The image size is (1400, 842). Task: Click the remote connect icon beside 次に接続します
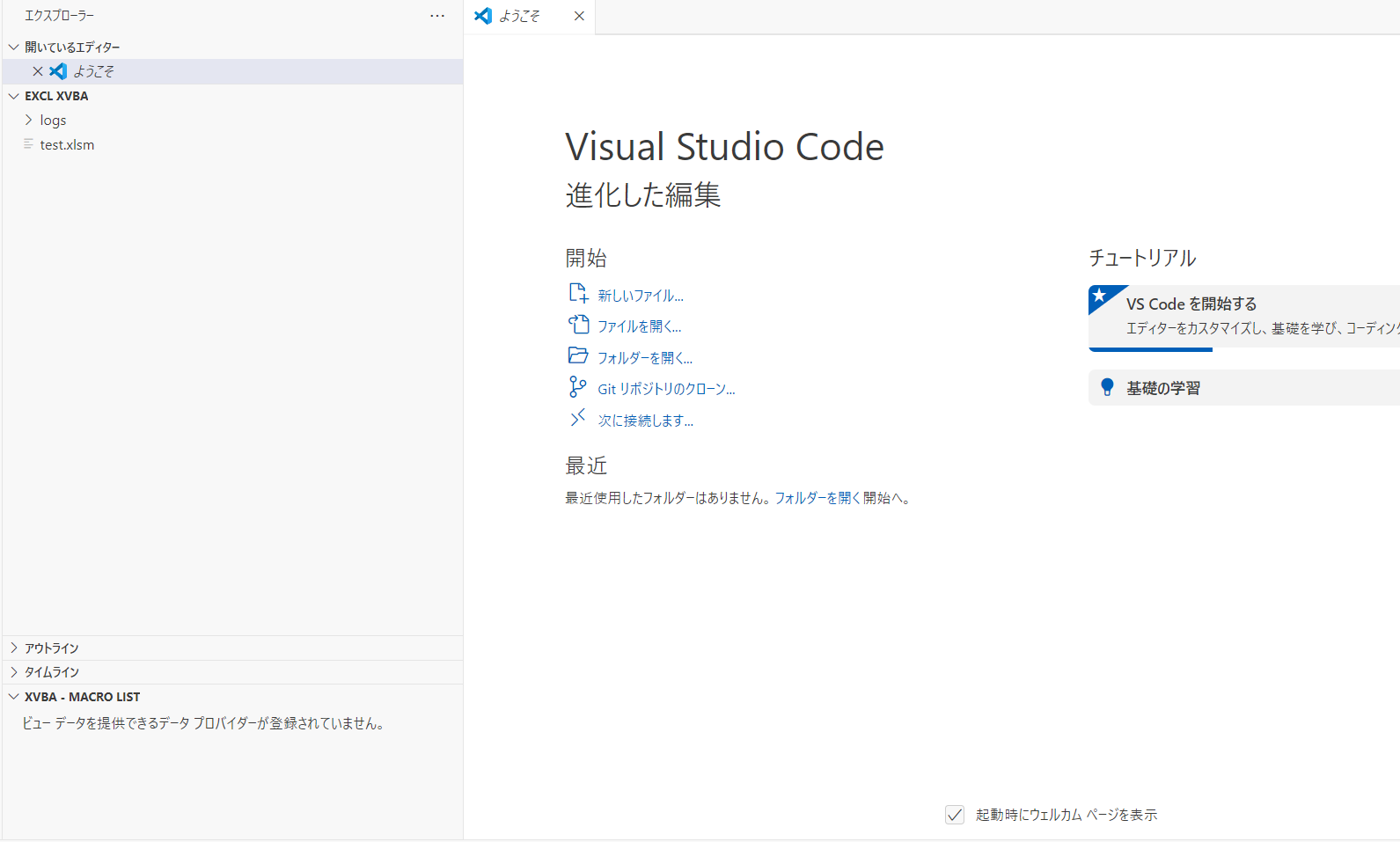[x=578, y=418]
